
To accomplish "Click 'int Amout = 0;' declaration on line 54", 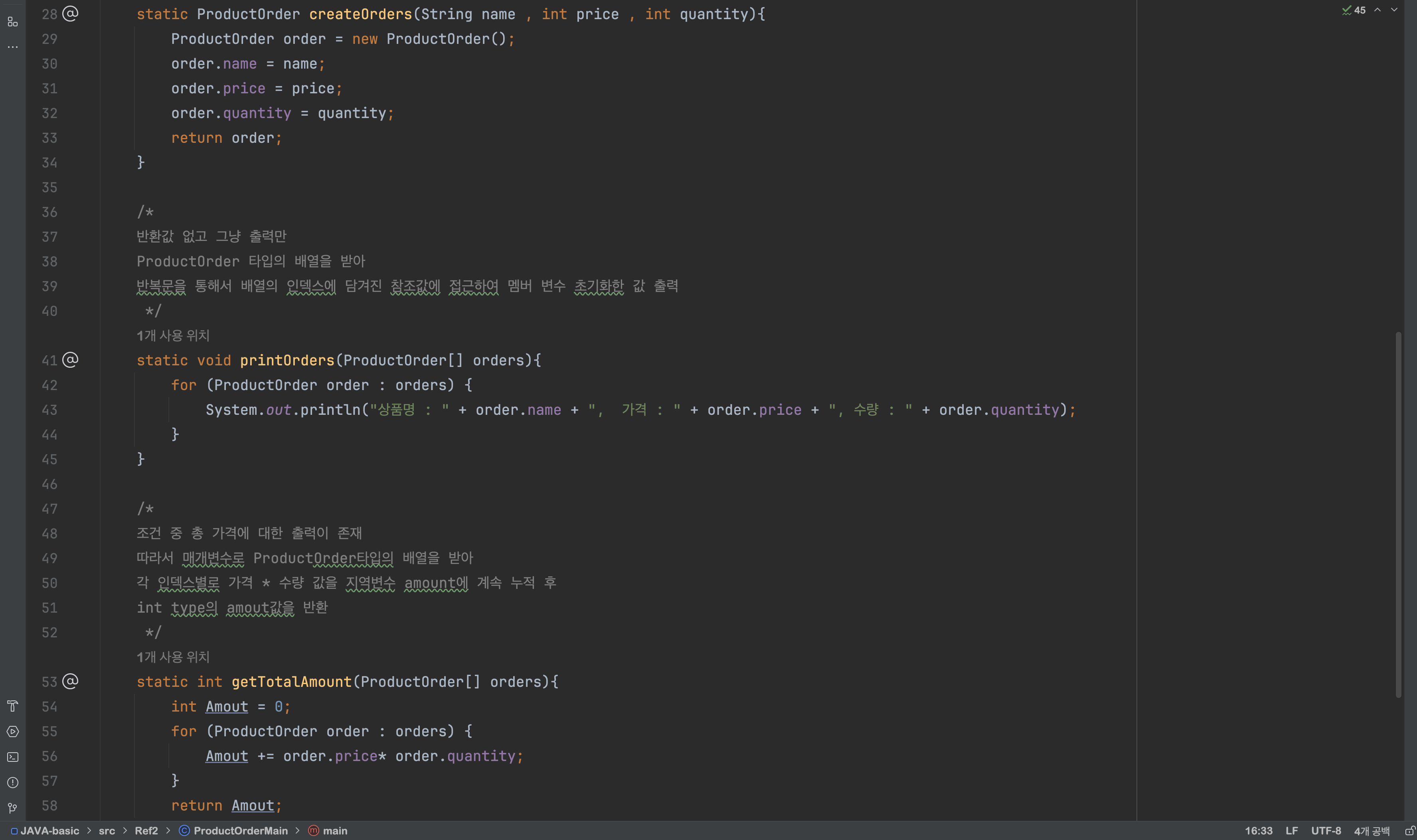I will (231, 706).
